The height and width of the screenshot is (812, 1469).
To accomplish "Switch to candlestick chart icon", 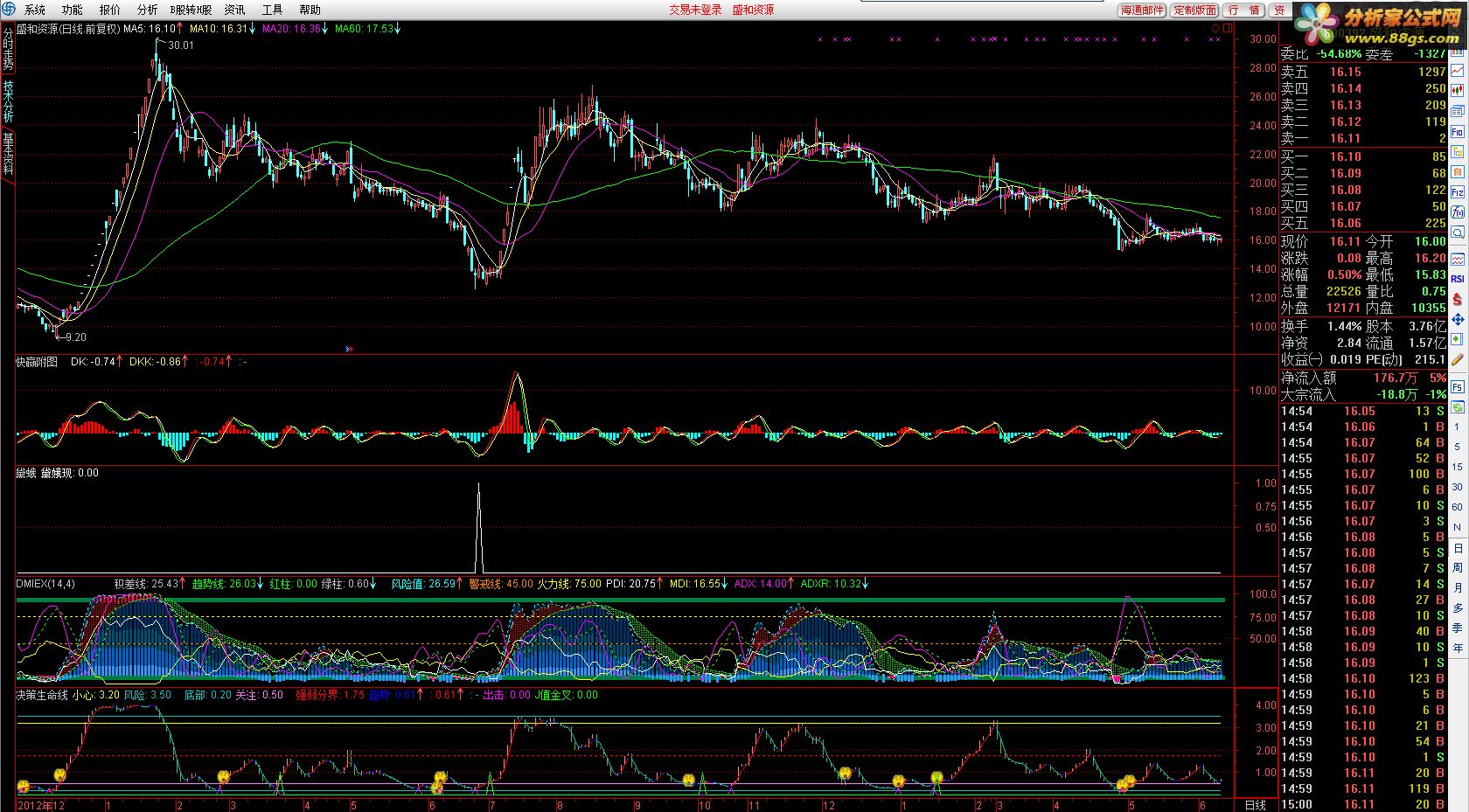I will point(1458,89).
